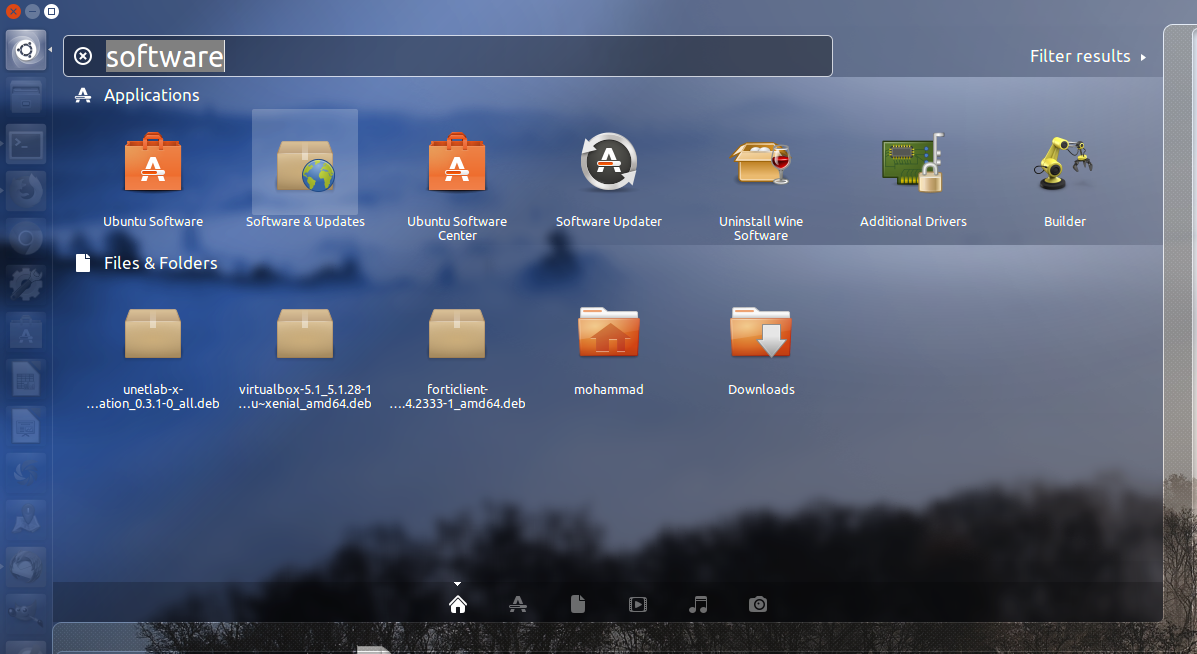Open the forticlient deb package
1197x654 pixels.
(x=457, y=333)
